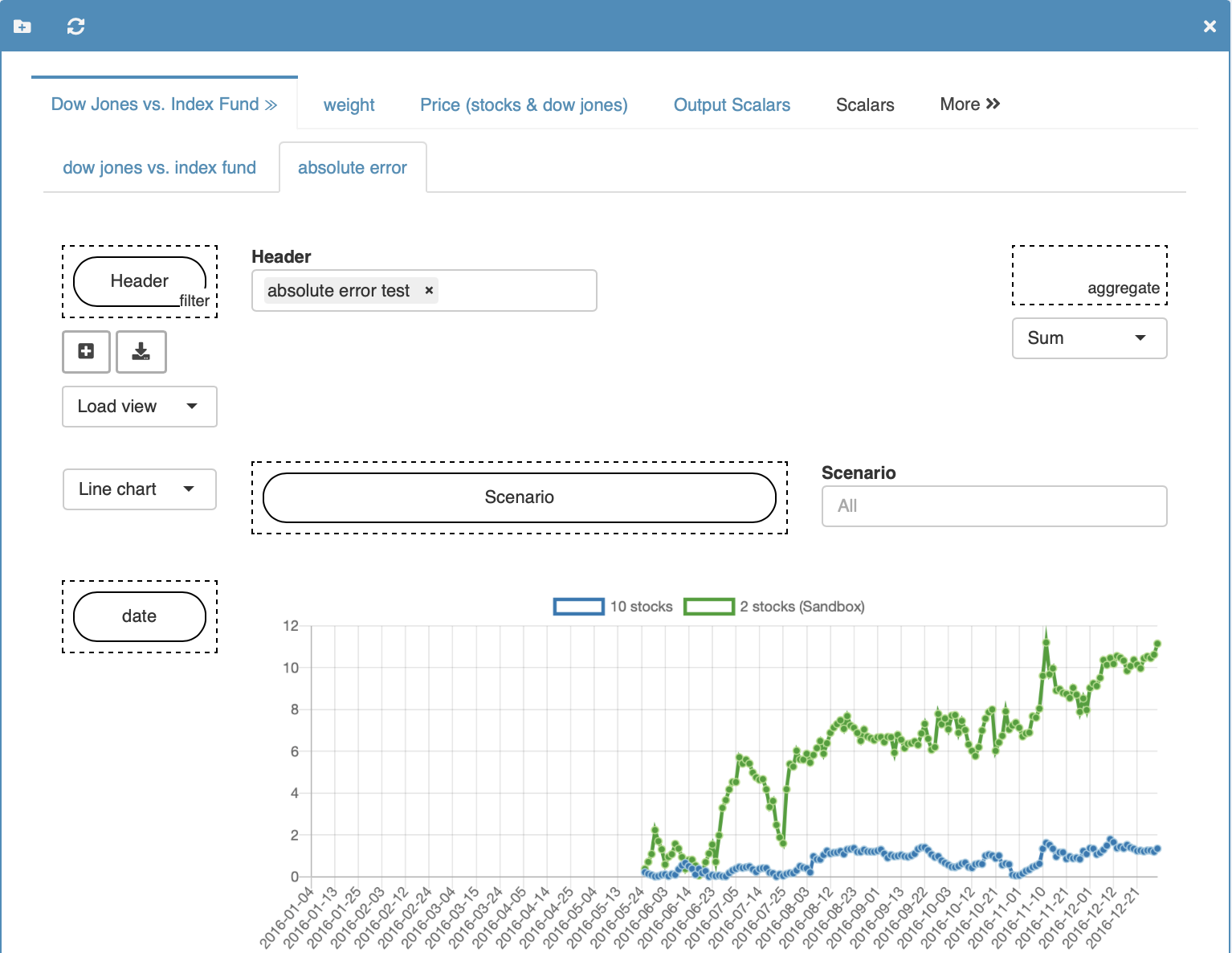Open the Price (stocks & dow jones) tab
1232x953 pixels.
click(x=524, y=104)
